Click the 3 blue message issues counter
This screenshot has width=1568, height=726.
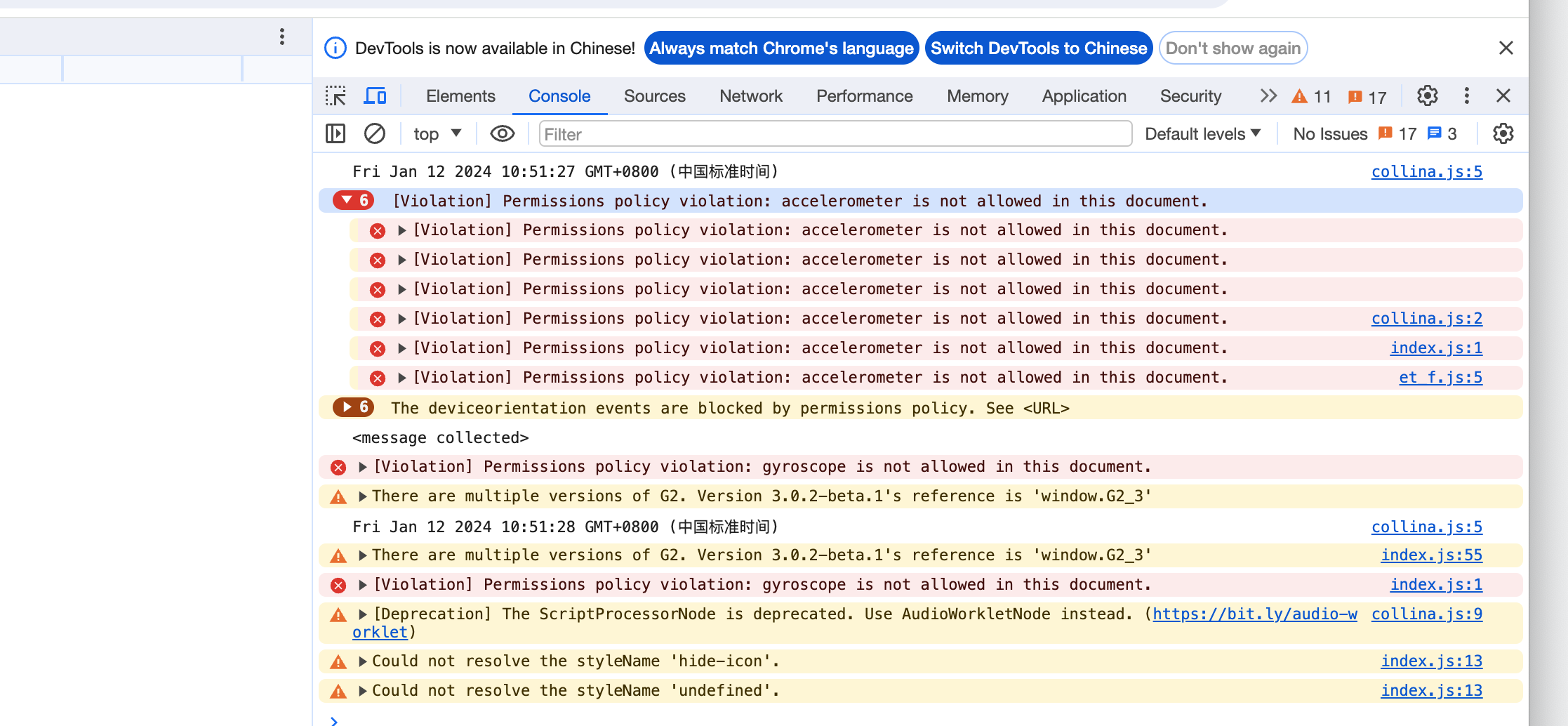[x=1443, y=133]
